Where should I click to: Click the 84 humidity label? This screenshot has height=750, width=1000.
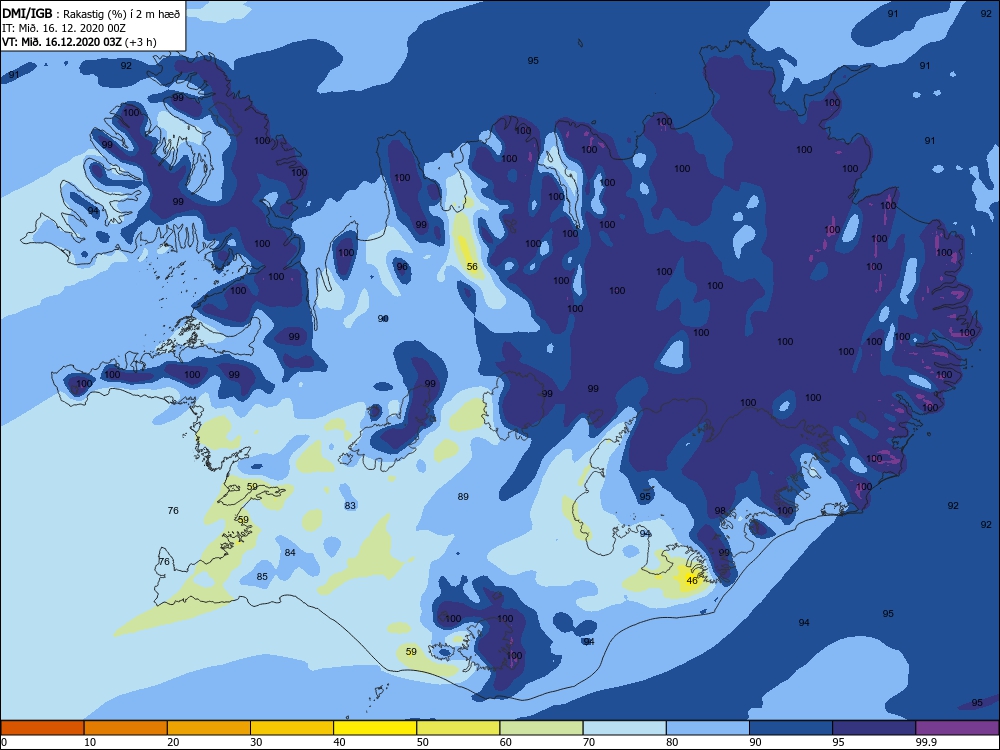click(x=290, y=552)
